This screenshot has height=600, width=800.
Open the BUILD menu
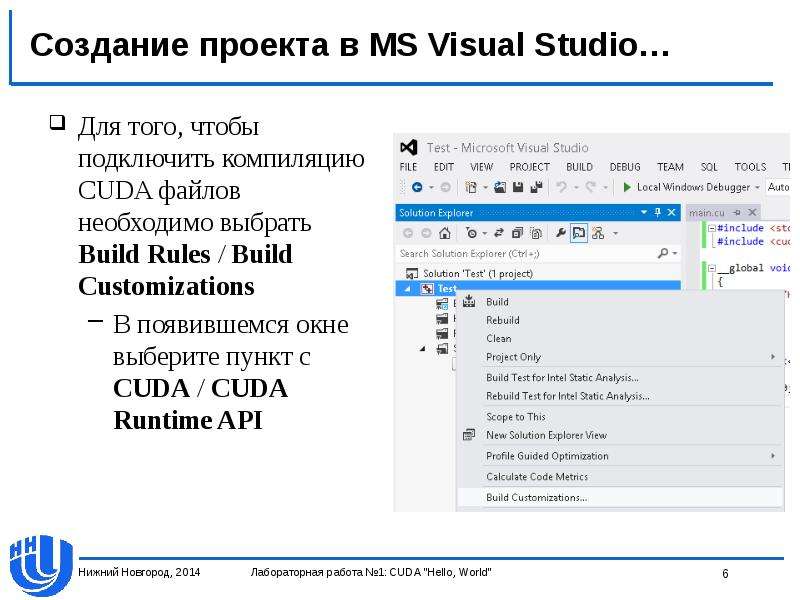pyautogui.click(x=579, y=167)
